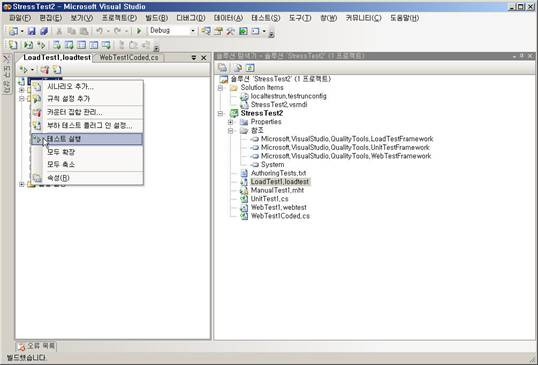
Task: Click the Cut scissors icon
Action: 59,32
